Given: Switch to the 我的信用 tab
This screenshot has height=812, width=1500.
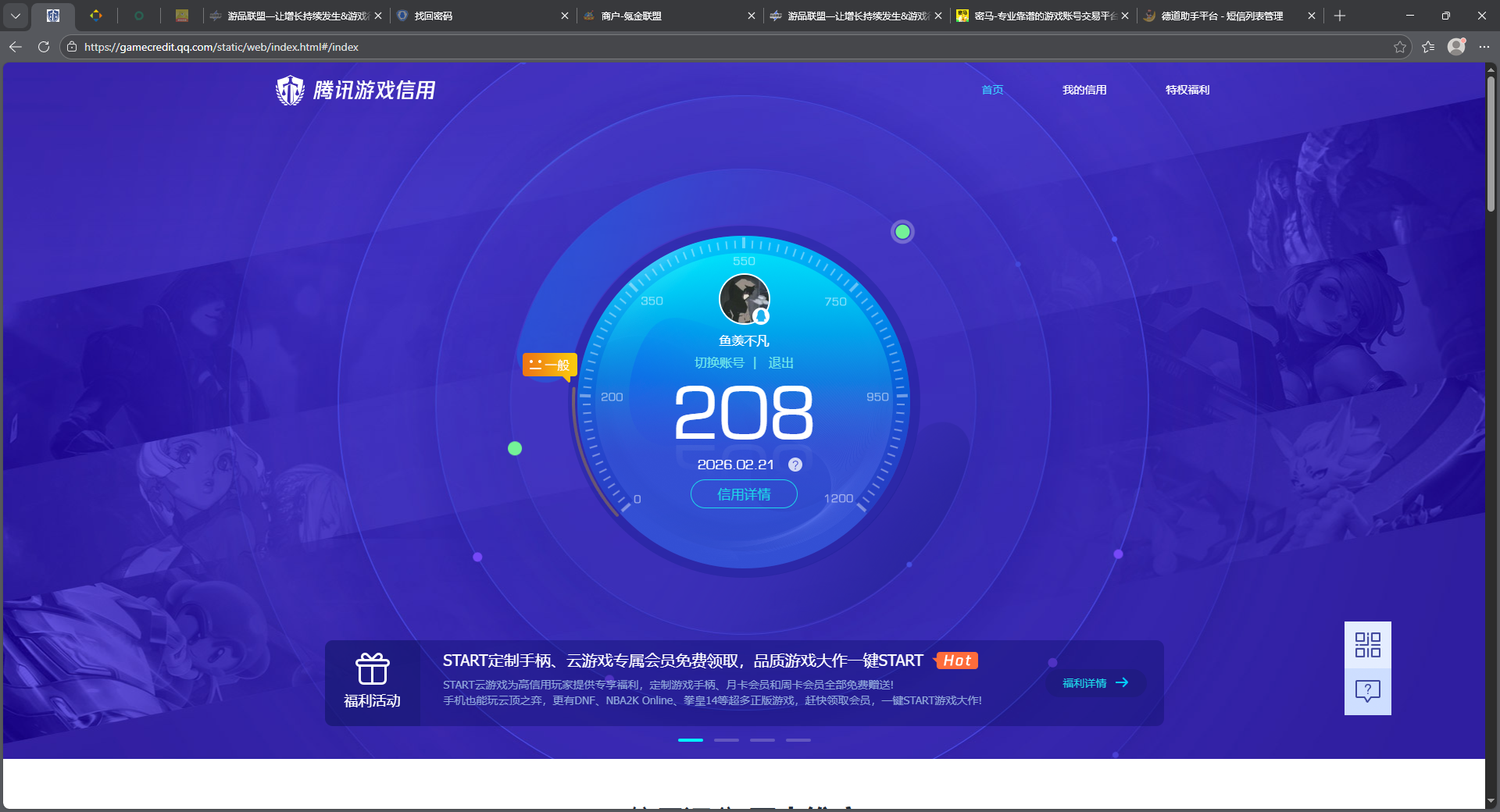Looking at the screenshot, I should click(x=1084, y=90).
